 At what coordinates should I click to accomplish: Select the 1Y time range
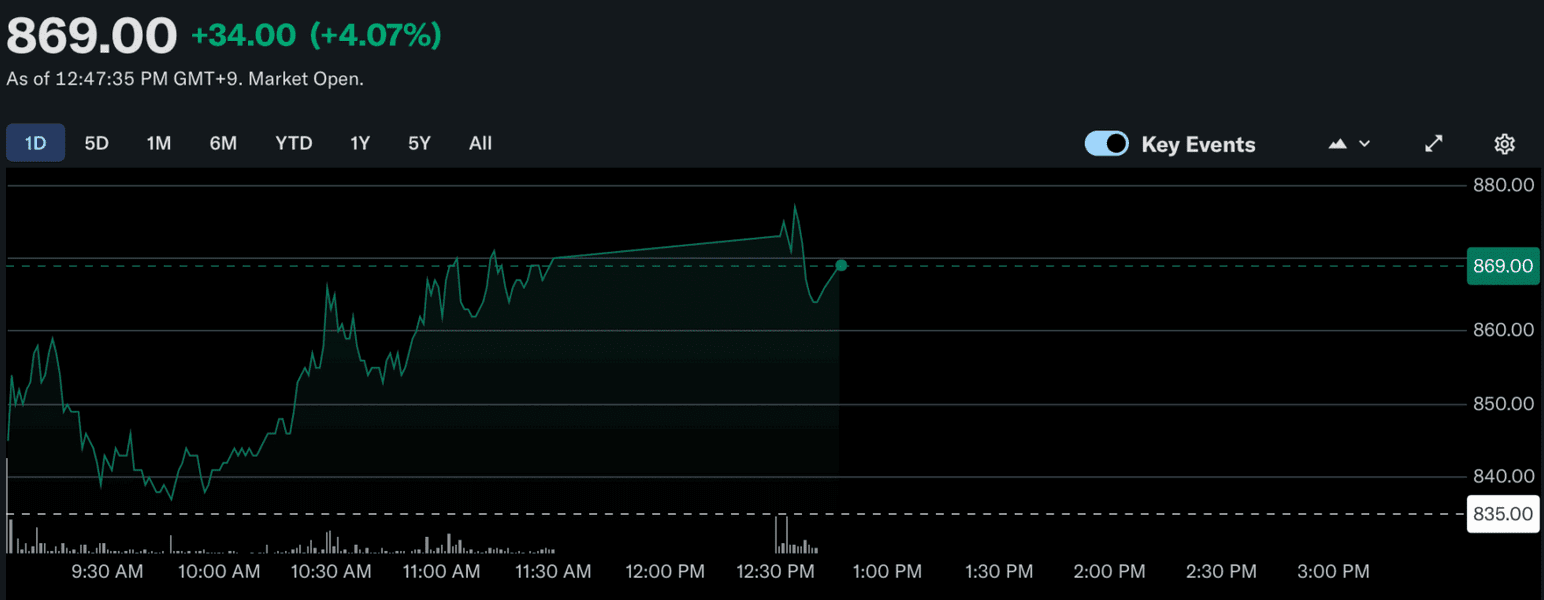pyautogui.click(x=360, y=143)
